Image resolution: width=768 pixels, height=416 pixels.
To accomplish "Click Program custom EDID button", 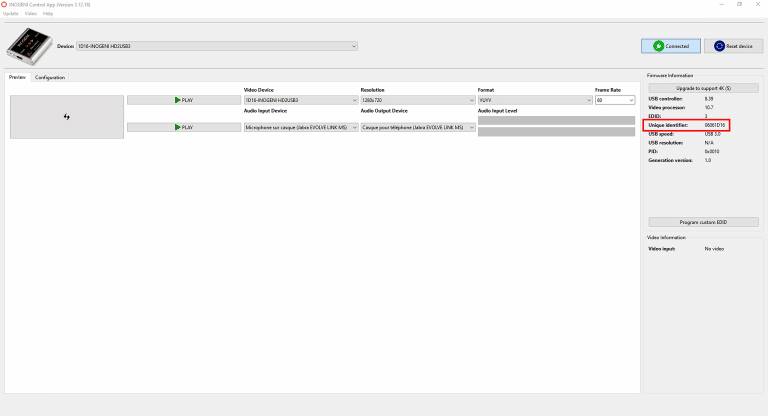I will (x=703, y=222).
